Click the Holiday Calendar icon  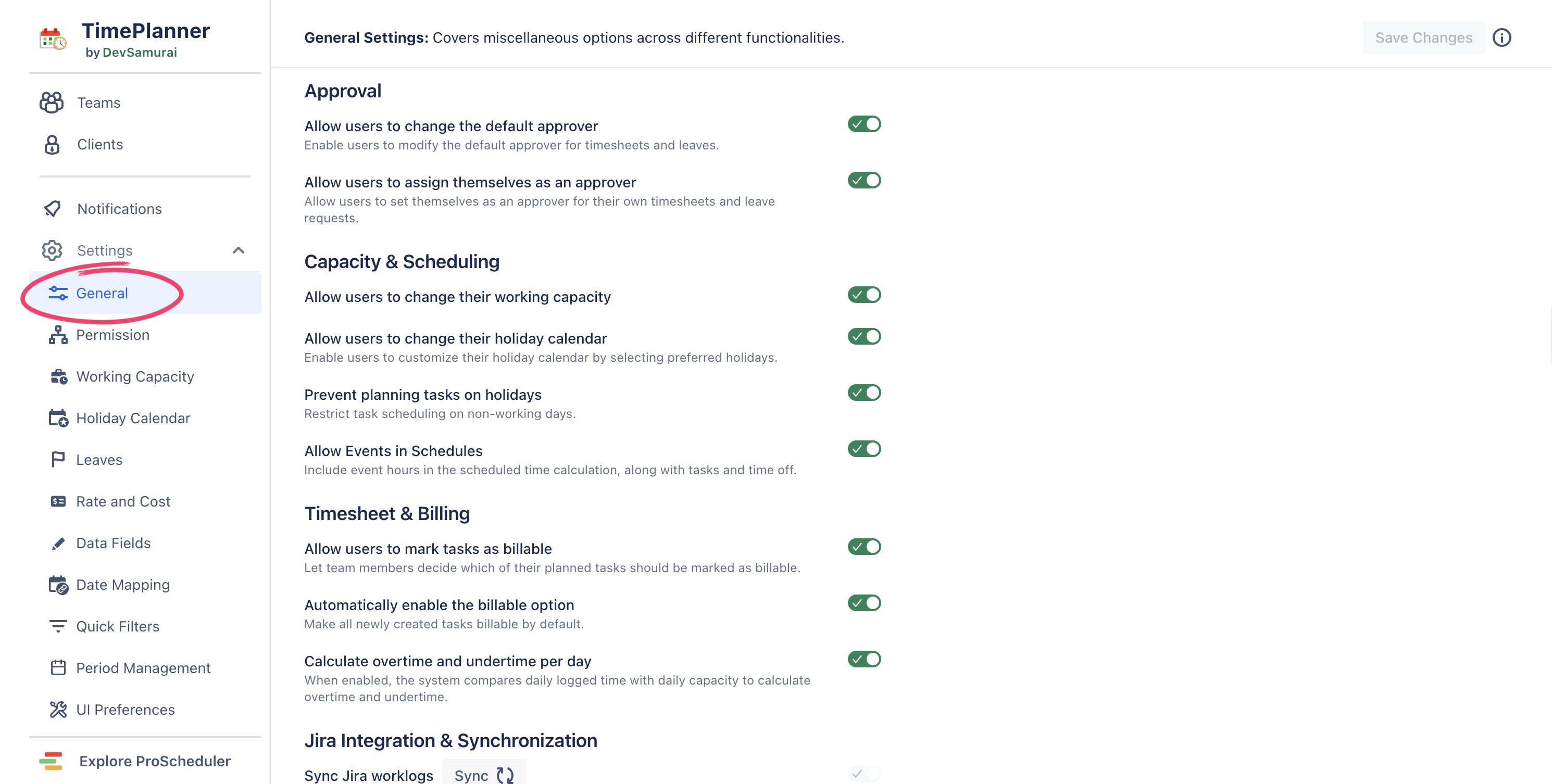58,418
